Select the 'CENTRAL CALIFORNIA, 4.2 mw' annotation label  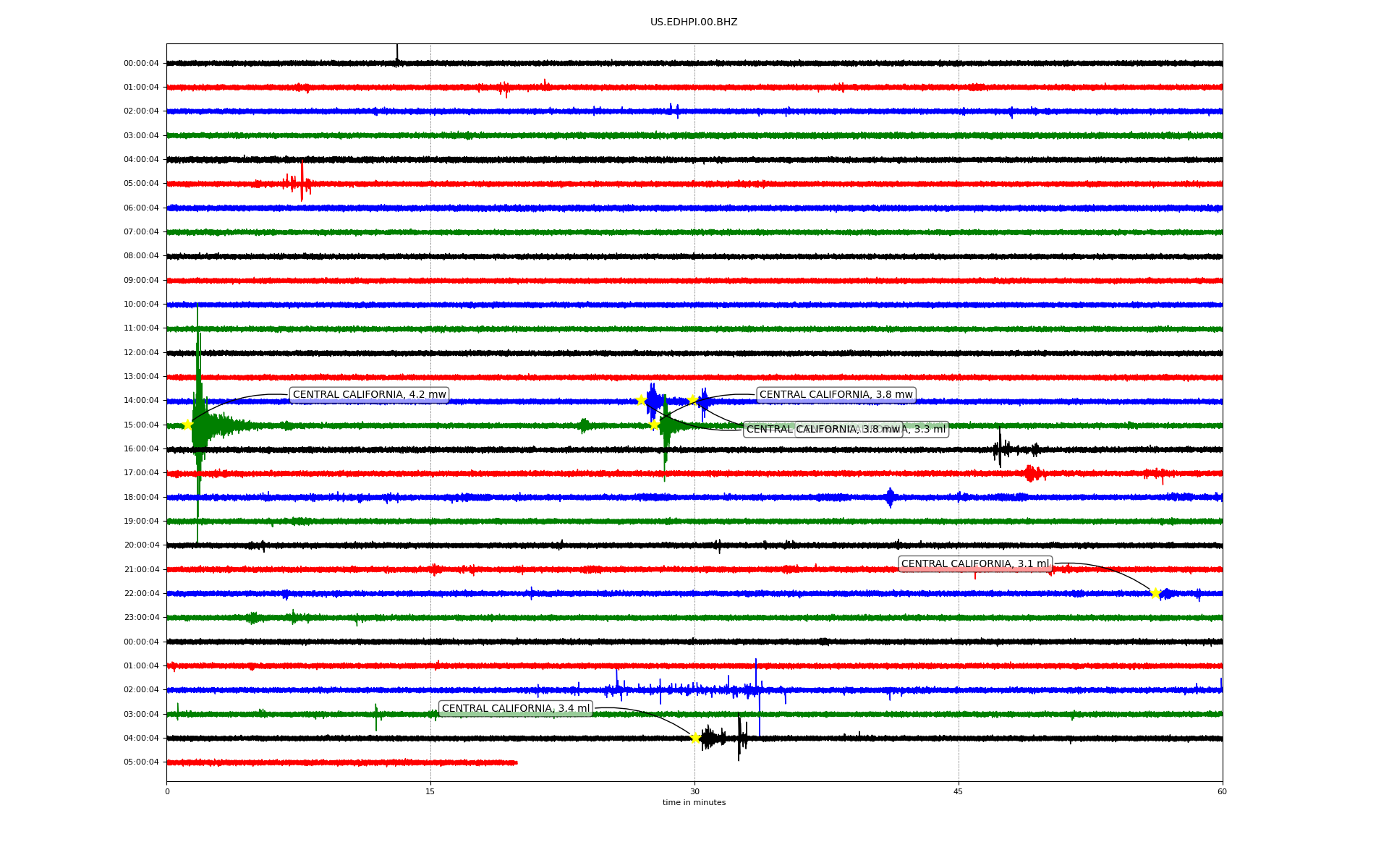click(369, 395)
